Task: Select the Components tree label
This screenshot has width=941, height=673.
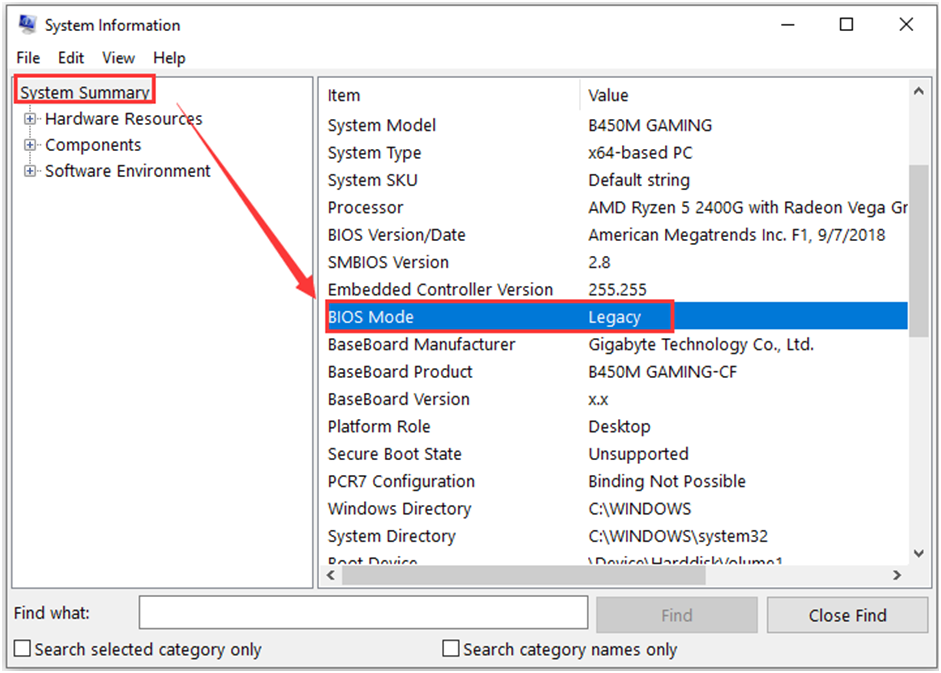Action: (x=93, y=145)
